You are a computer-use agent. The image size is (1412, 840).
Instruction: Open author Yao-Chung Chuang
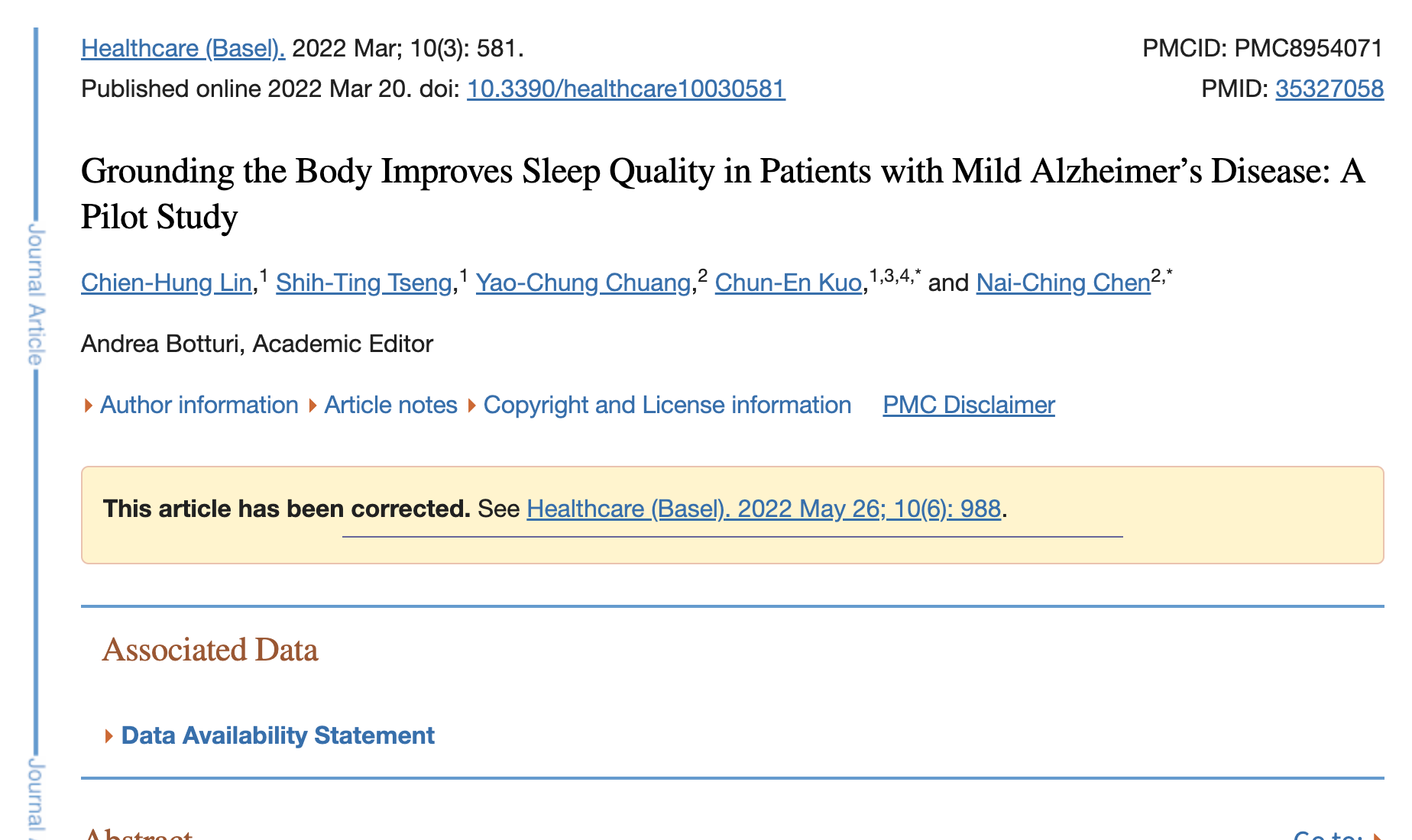point(583,283)
